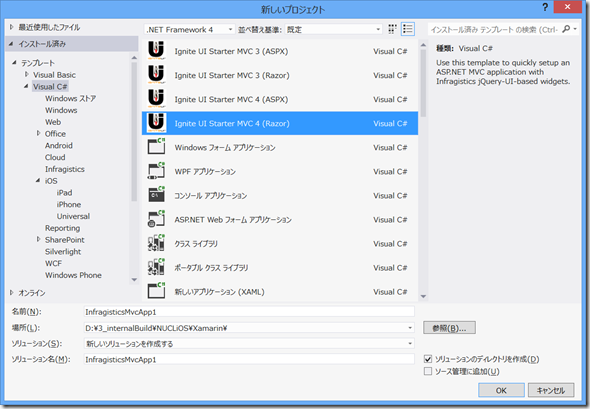
Task: Select the iPhone category
Action: coord(69,204)
